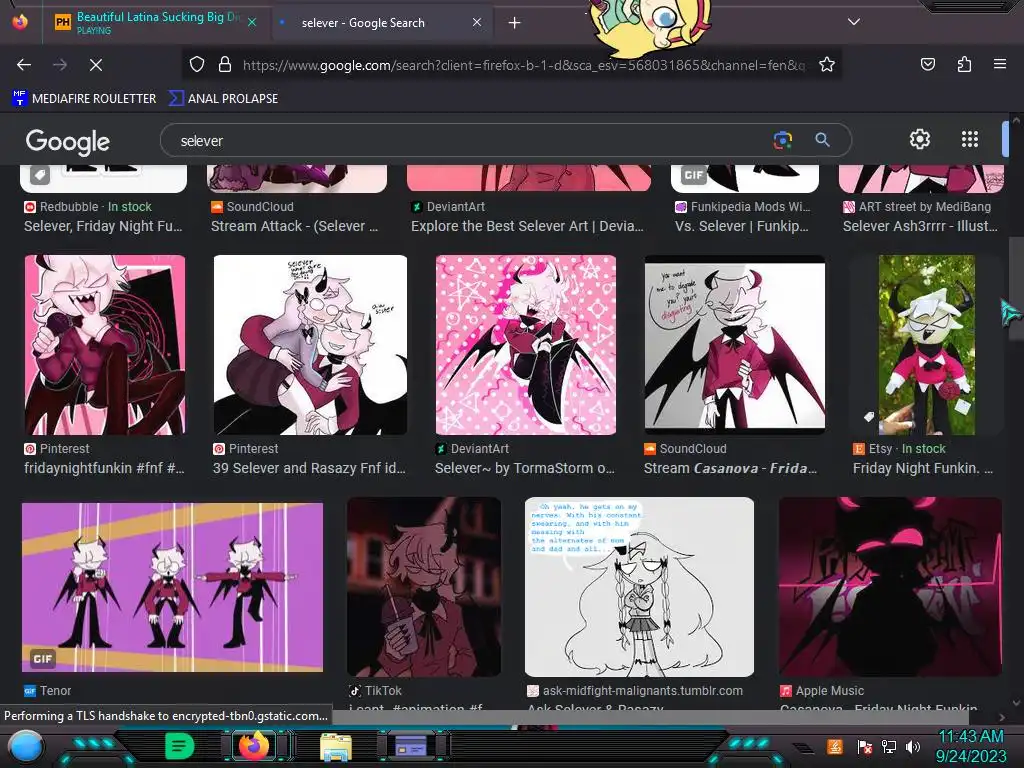Open Spotify from the taskbar
This screenshot has width=1024, height=768.
[x=180, y=746]
